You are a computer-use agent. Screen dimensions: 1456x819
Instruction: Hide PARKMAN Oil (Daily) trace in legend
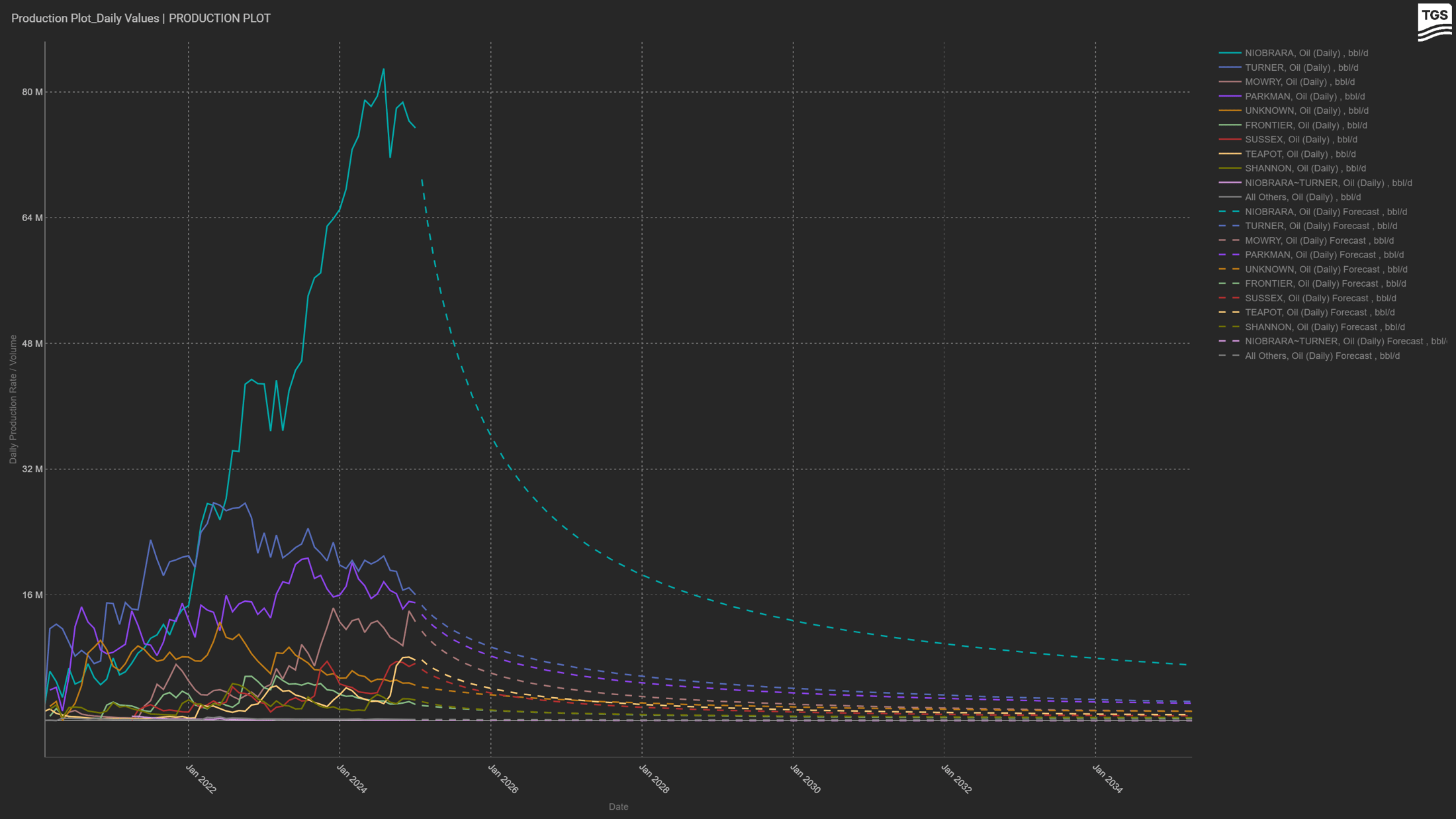pyautogui.click(x=1304, y=97)
